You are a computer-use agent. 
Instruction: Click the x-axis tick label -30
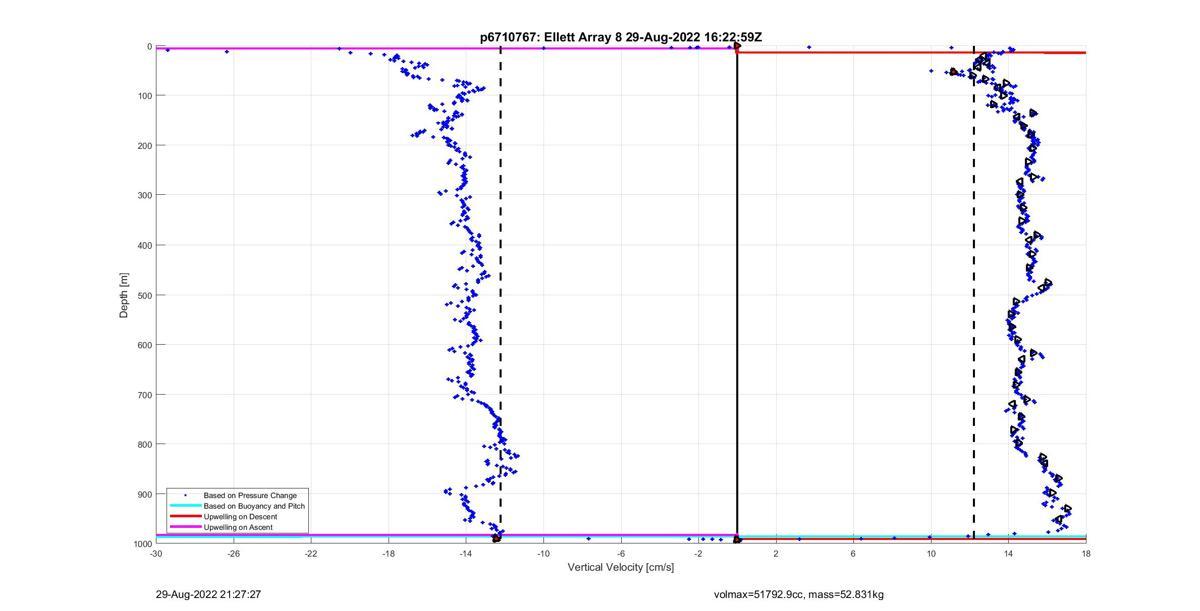(x=156, y=553)
